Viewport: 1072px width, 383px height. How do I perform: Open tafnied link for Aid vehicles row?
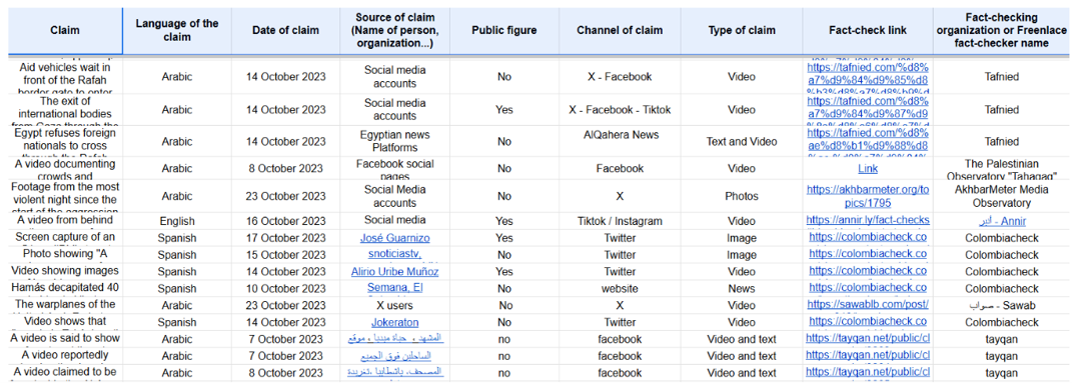pyautogui.click(x=868, y=77)
